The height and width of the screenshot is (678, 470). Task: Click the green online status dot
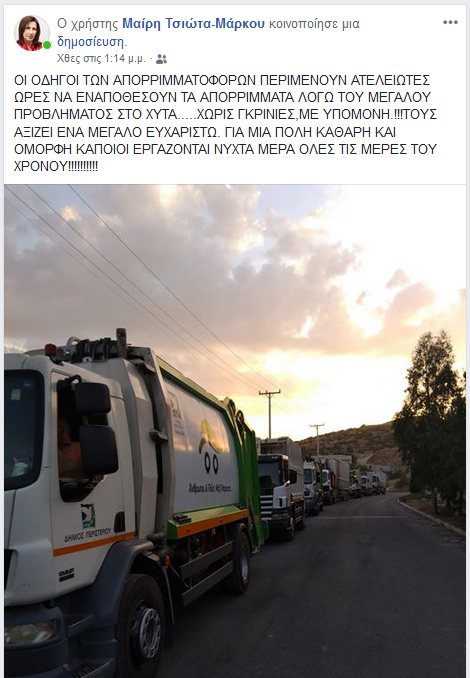(x=47, y=45)
